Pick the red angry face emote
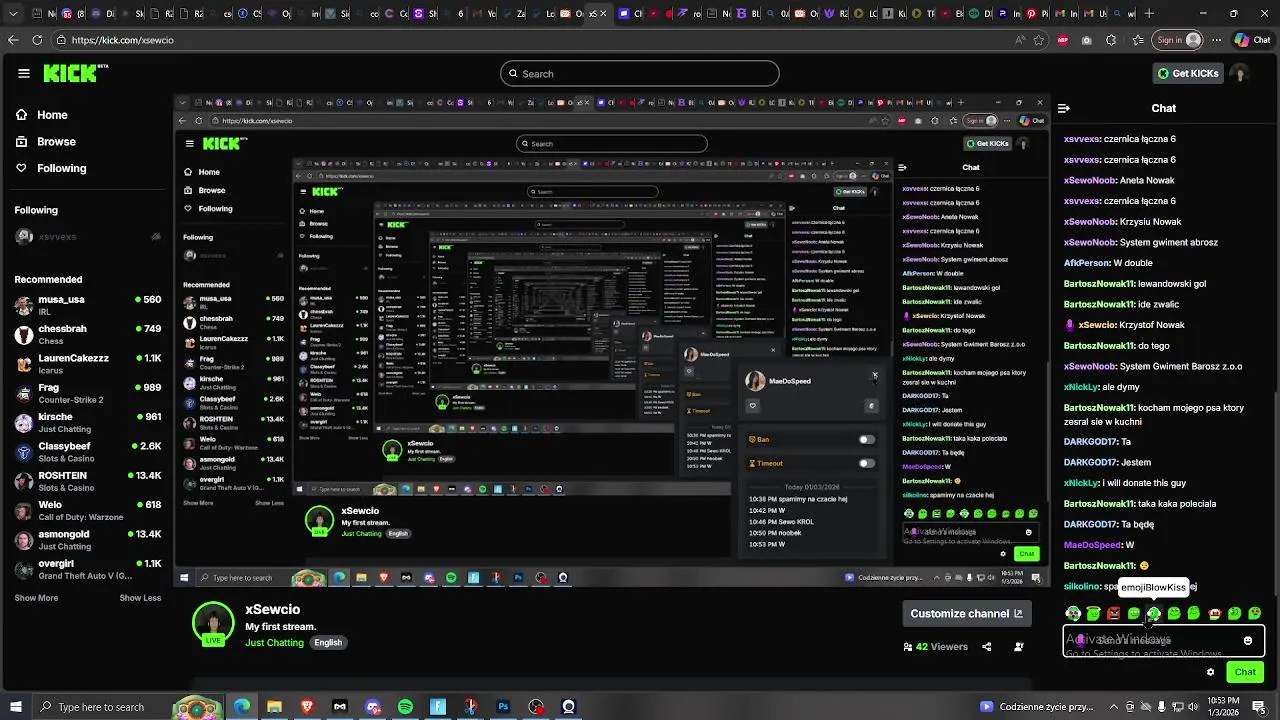The image size is (1280, 720). coord(1113,613)
